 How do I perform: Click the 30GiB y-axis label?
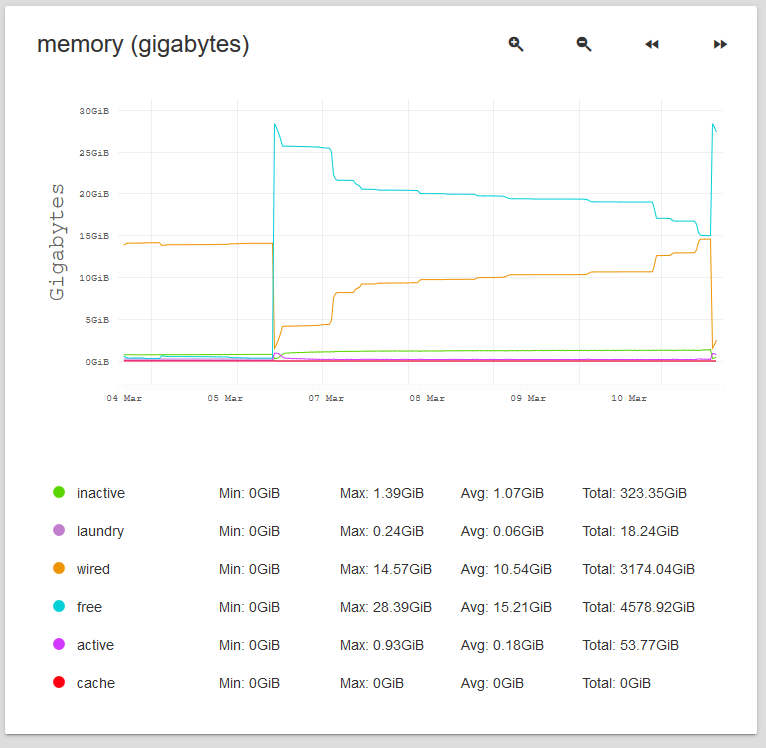coord(94,111)
